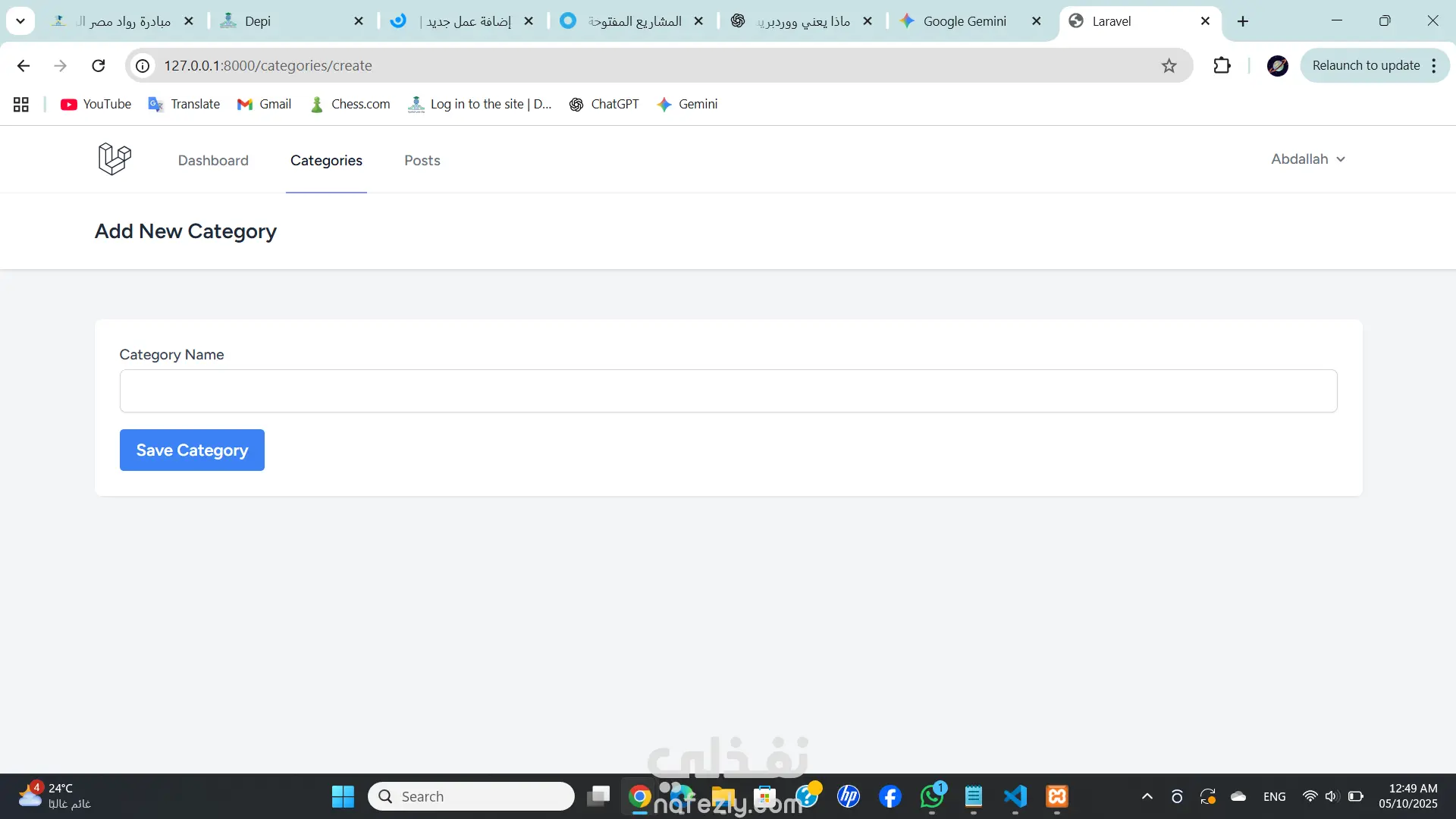Image resolution: width=1456 pixels, height=819 pixels.
Task: Click Relaunch to update button
Action: tap(1366, 66)
